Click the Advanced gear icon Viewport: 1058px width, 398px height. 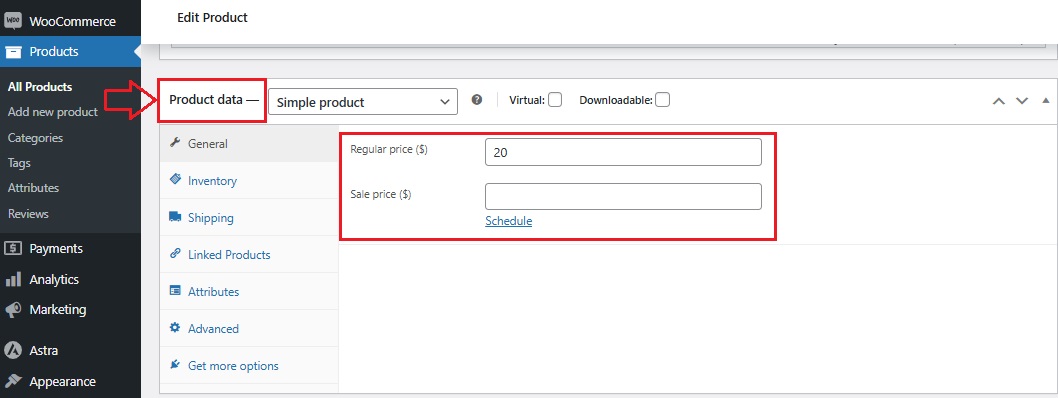(175, 328)
